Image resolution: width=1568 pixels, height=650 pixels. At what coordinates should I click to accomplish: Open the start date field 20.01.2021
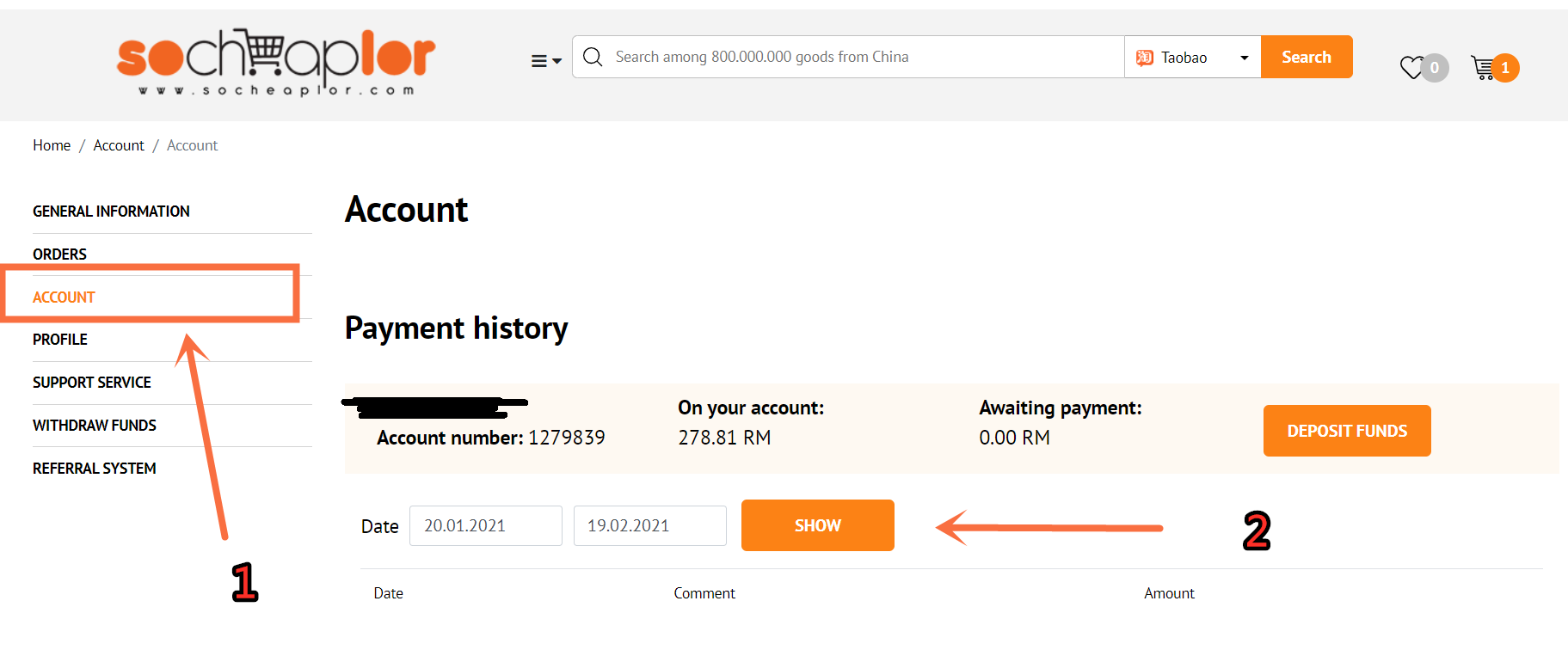point(486,525)
